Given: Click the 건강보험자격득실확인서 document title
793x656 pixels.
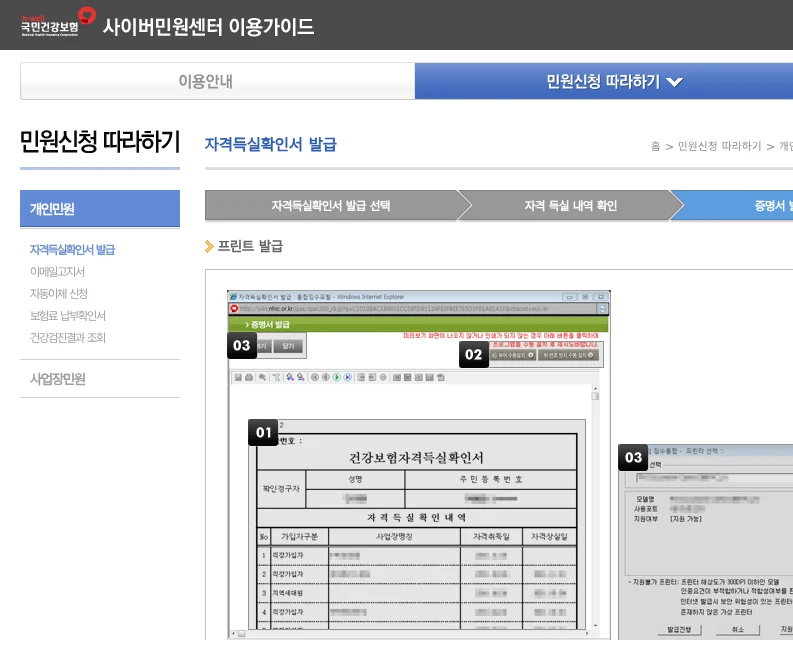Looking at the screenshot, I should coord(416,458).
